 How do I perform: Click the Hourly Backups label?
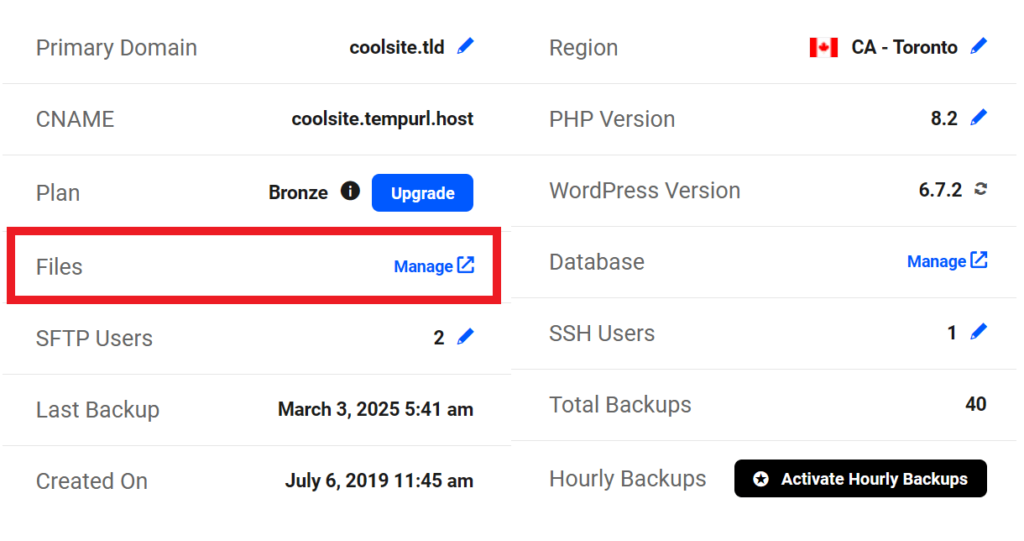tap(628, 478)
